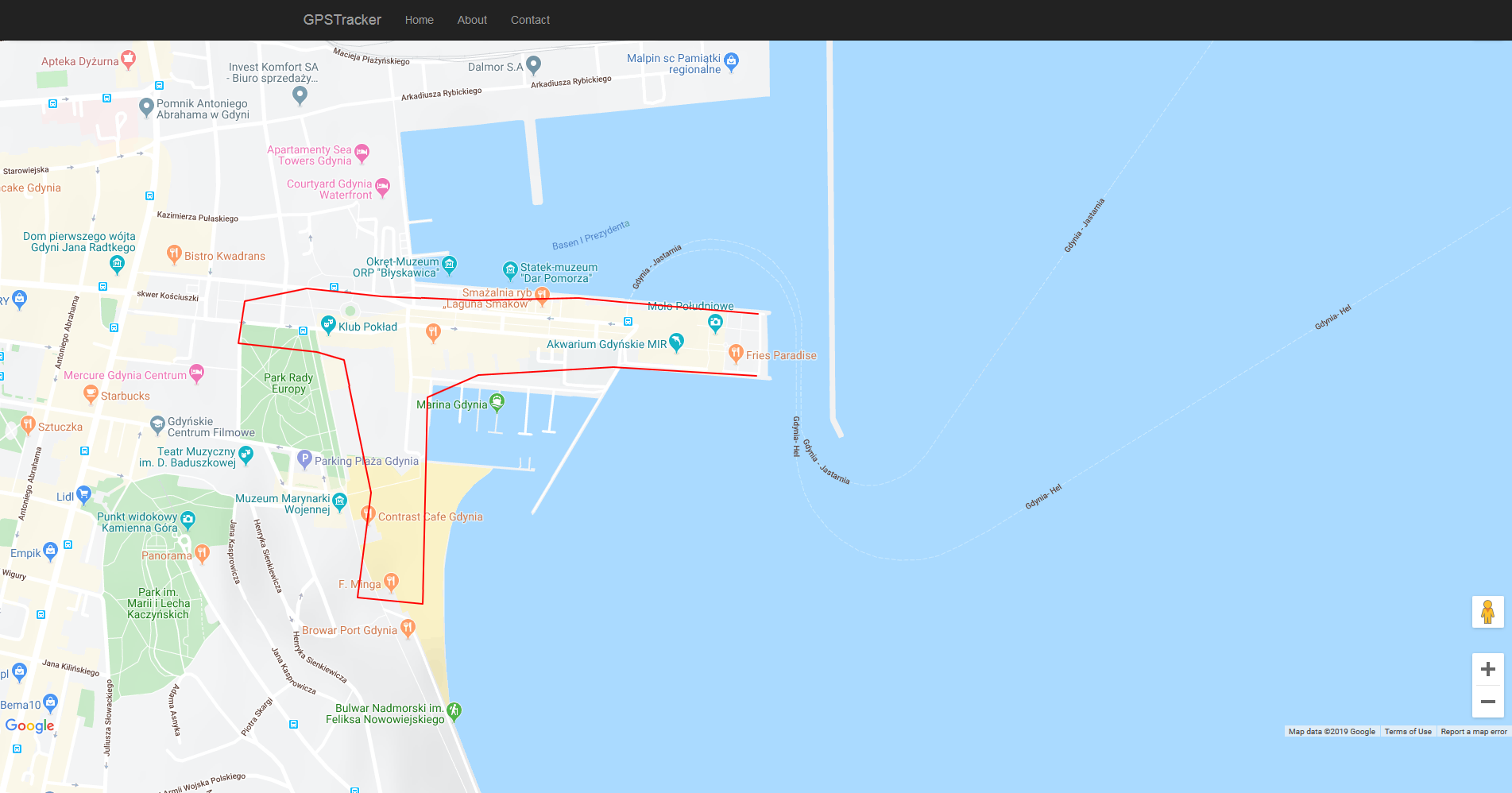The width and height of the screenshot is (1512, 793).
Task: Select the Courtyard Gdynia Waterfront hotel marker
Action: tap(383, 188)
